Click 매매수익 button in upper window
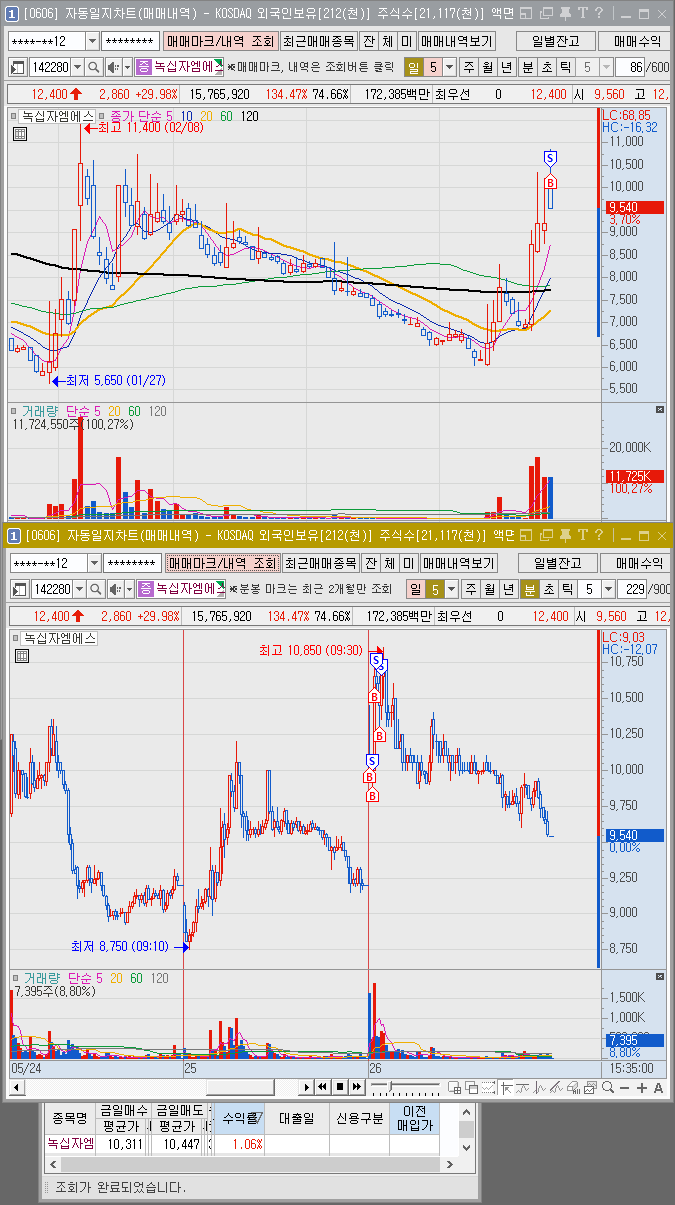This screenshot has width=675, height=1205. pyautogui.click(x=636, y=41)
